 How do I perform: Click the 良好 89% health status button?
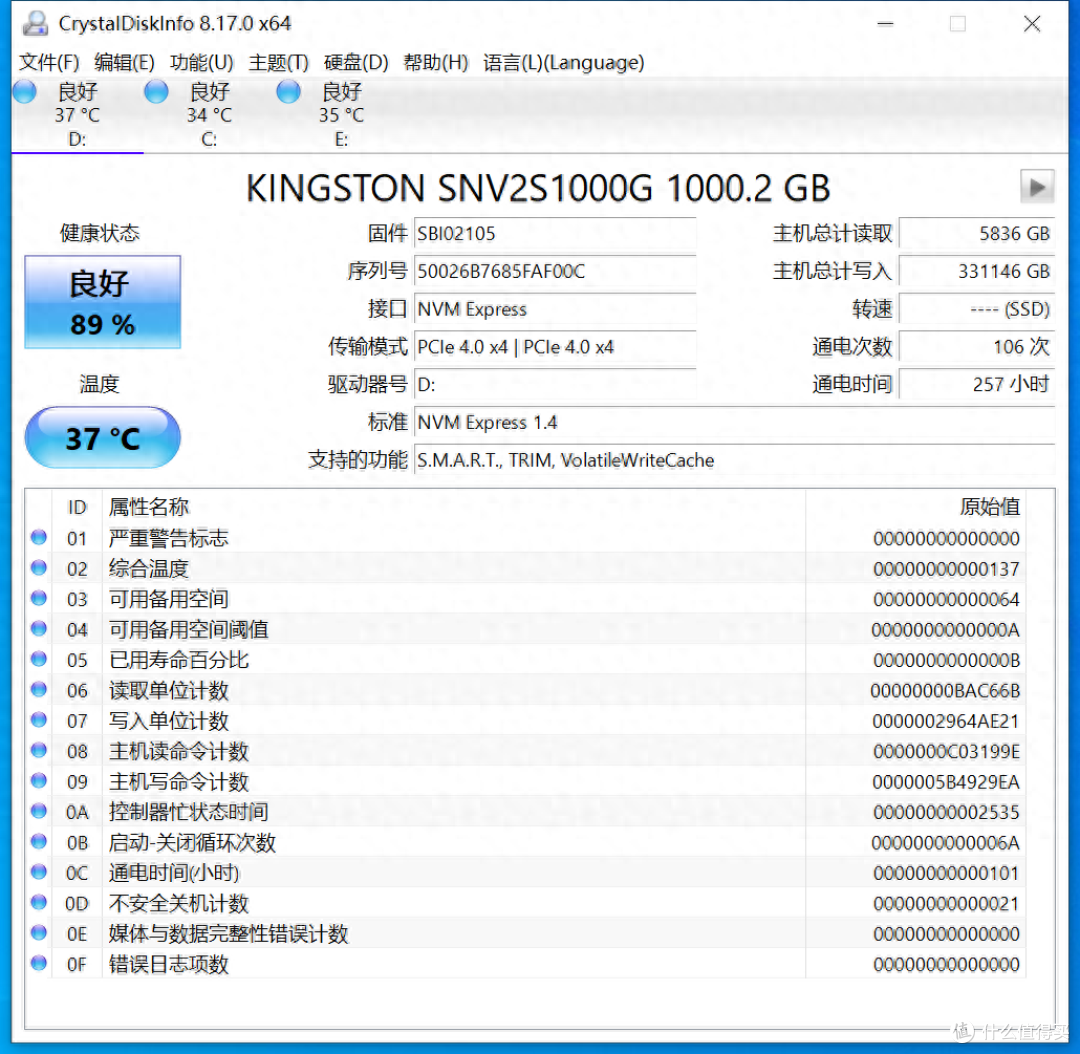(103, 302)
